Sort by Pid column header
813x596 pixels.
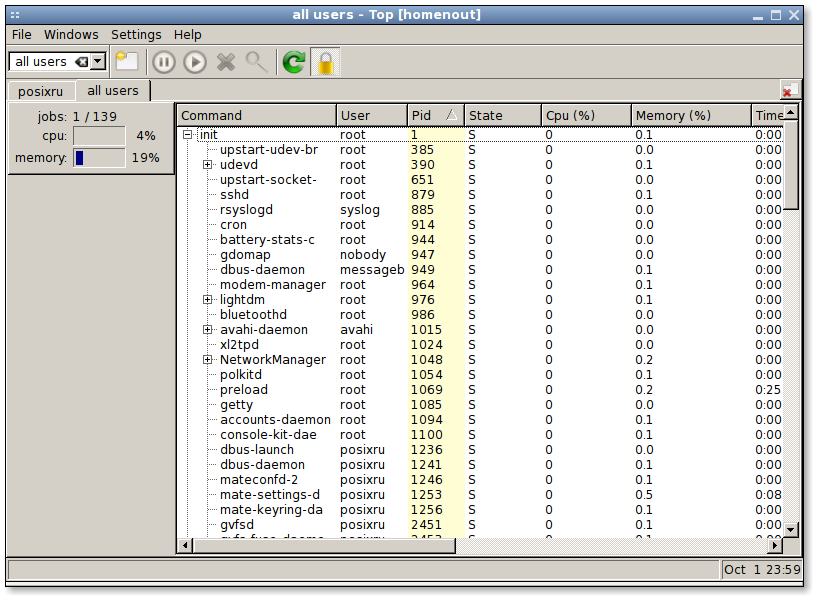[x=436, y=115]
